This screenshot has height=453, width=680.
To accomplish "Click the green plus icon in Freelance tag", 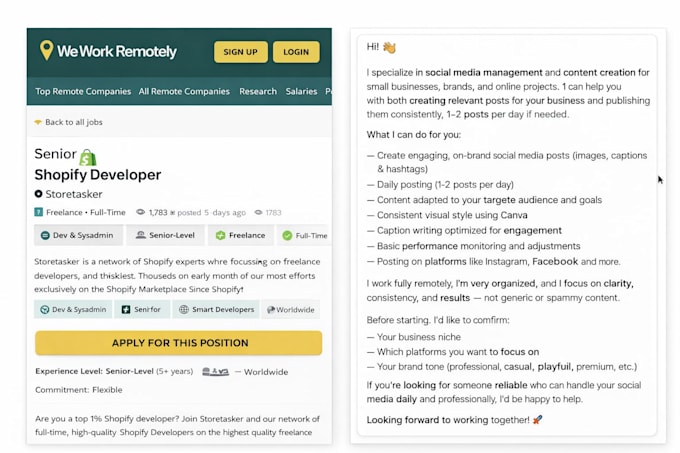I will [220, 235].
